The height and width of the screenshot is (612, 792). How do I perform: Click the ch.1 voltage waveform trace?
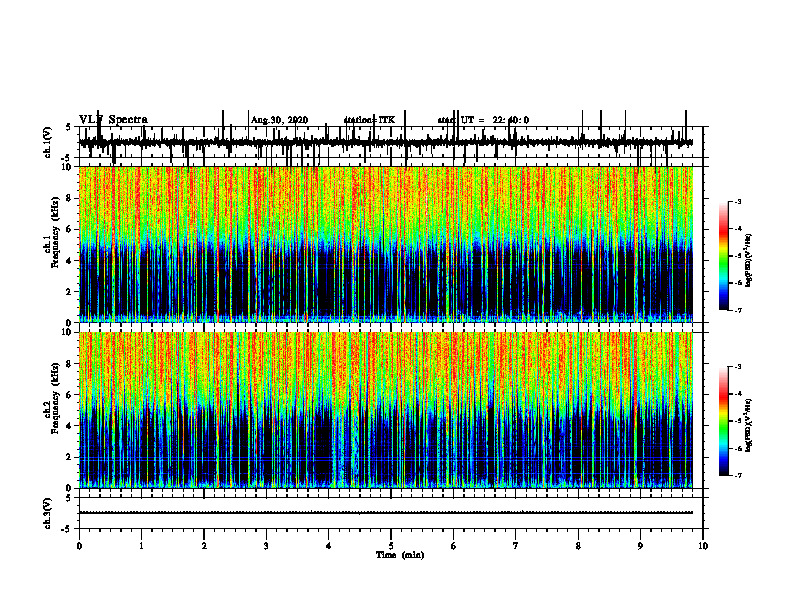point(385,142)
